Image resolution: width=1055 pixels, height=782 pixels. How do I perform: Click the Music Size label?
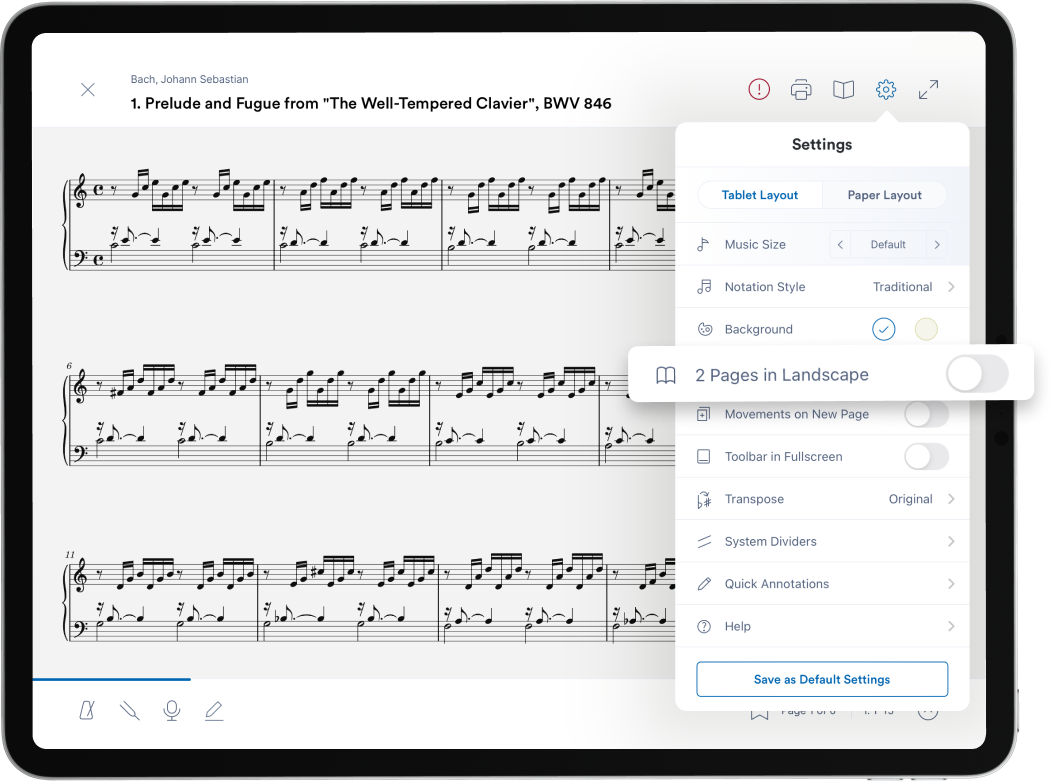click(x=755, y=244)
